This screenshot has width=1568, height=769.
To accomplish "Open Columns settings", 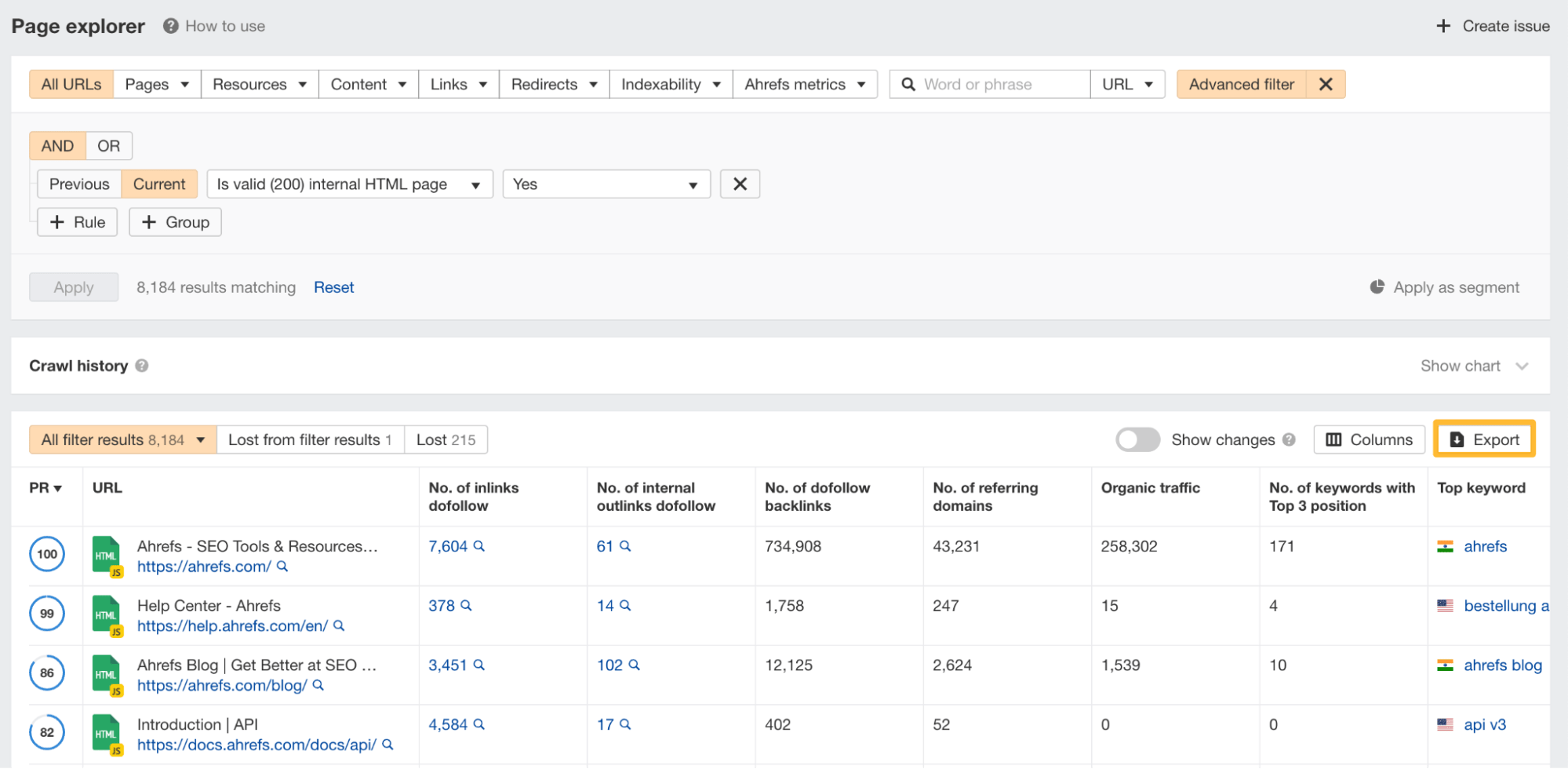I will pos(1369,439).
